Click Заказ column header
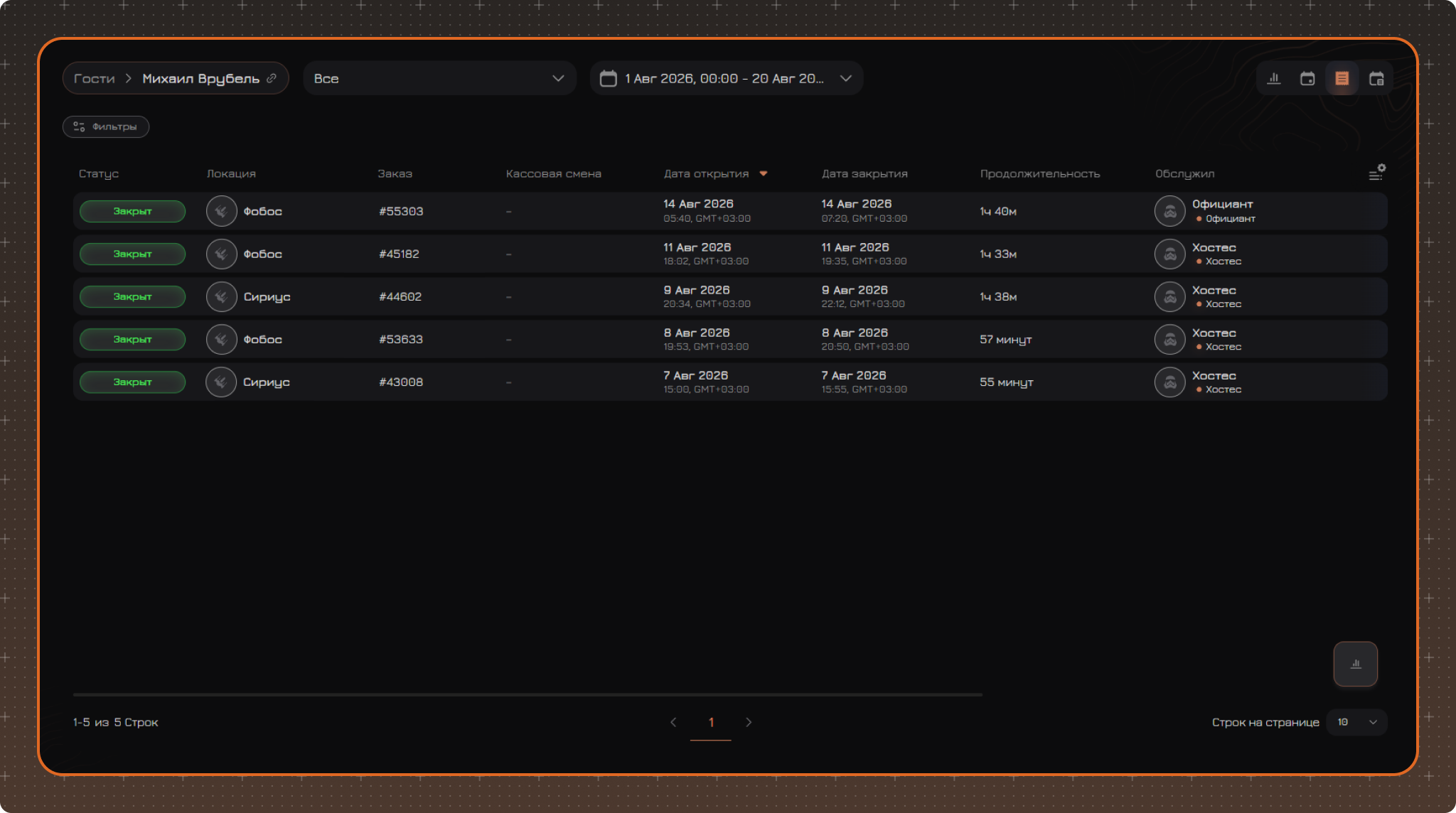 [395, 173]
